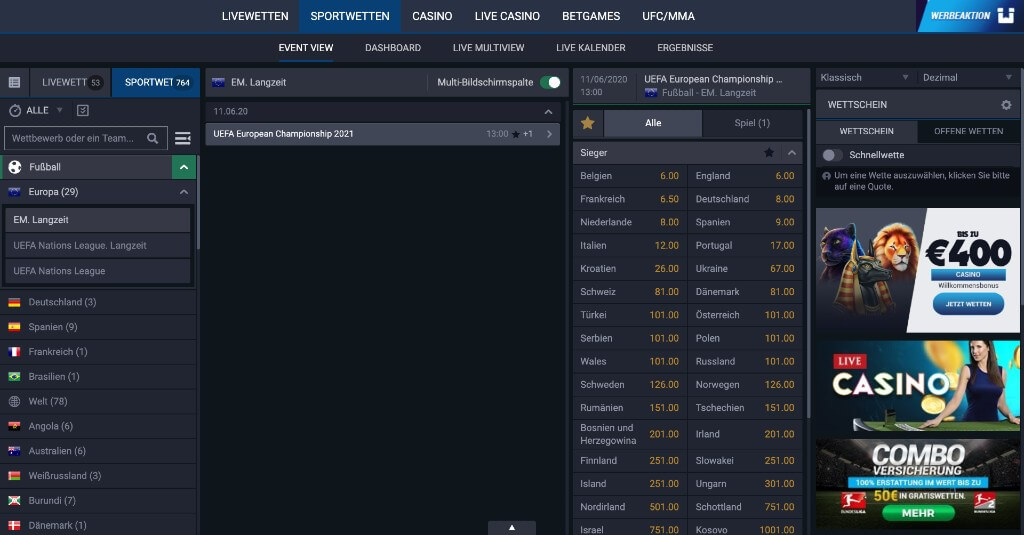
Task: Click JETZT WETTEN casino bonus button
Action: coord(968,304)
